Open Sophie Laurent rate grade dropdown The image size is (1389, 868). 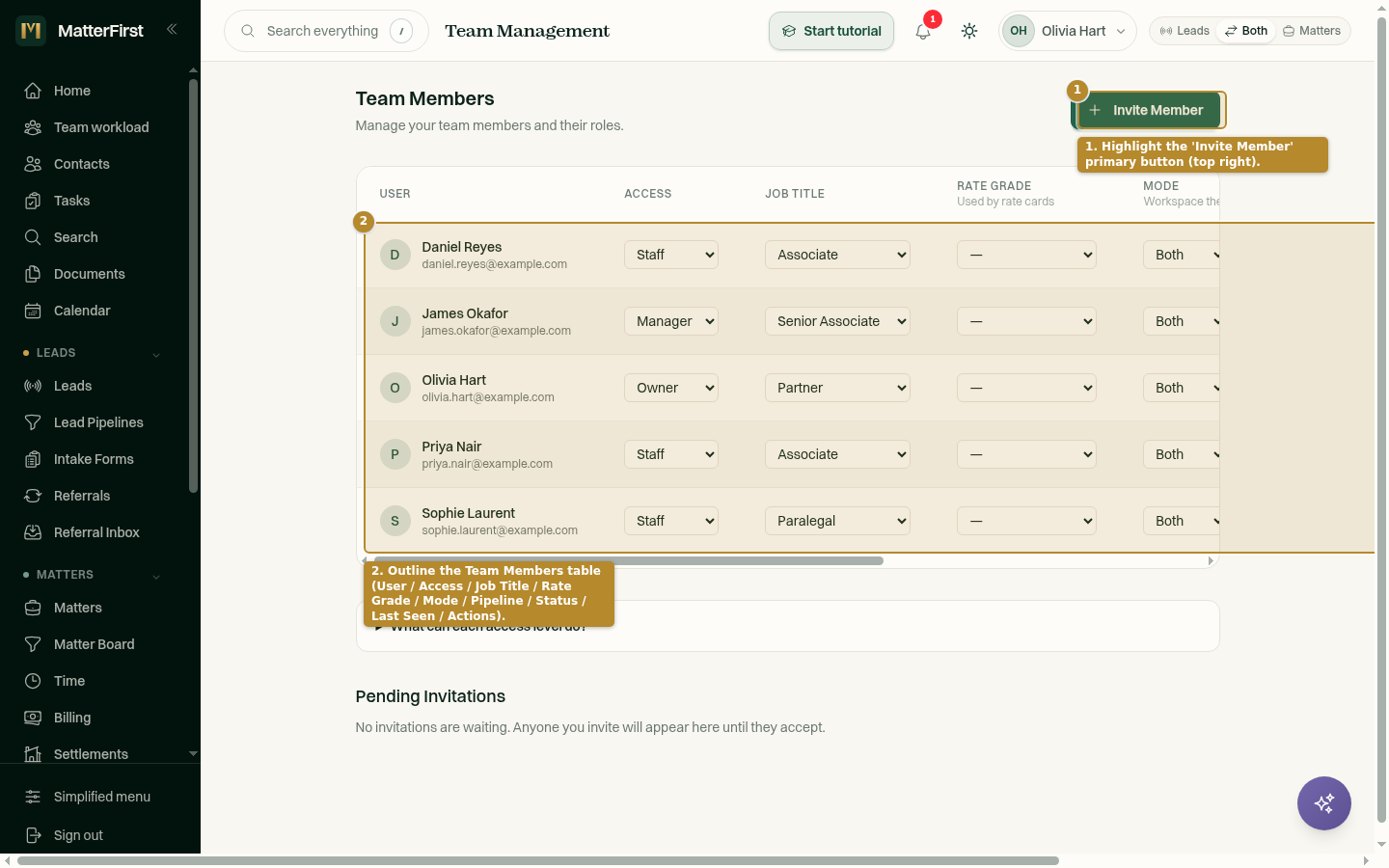click(1026, 521)
